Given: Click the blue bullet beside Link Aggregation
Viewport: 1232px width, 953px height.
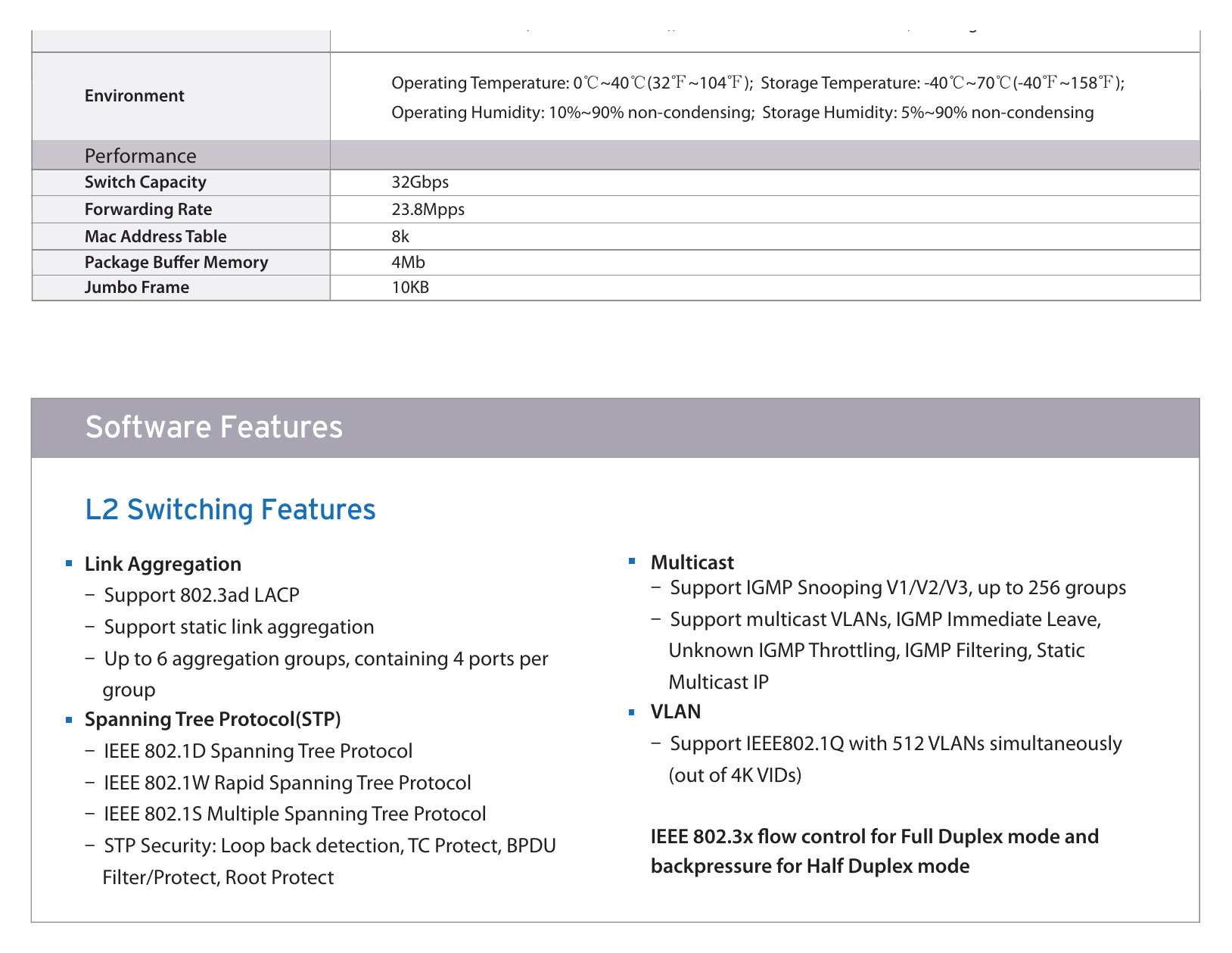Looking at the screenshot, I should coord(69,564).
